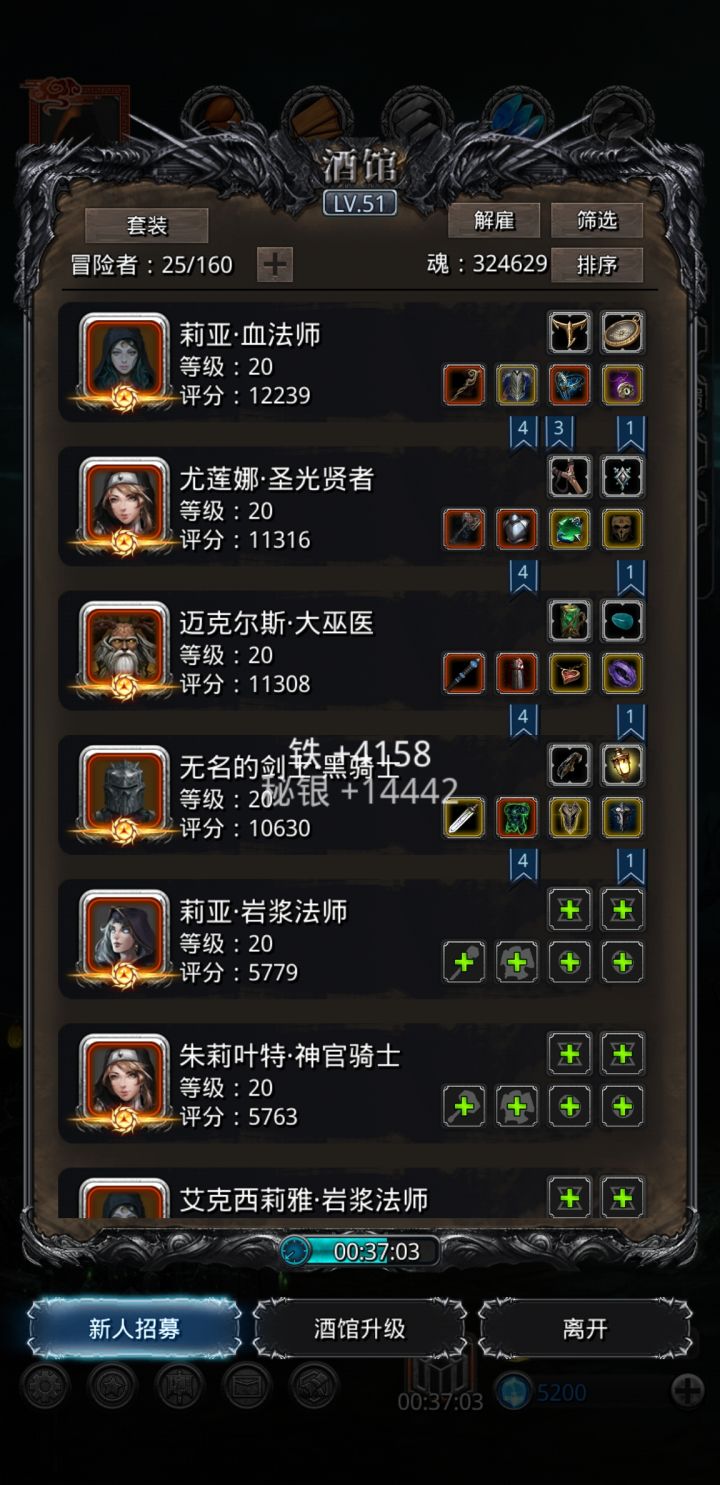Tap the purple ring item of 迈克尔斯·大巫医

click(622, 673)
